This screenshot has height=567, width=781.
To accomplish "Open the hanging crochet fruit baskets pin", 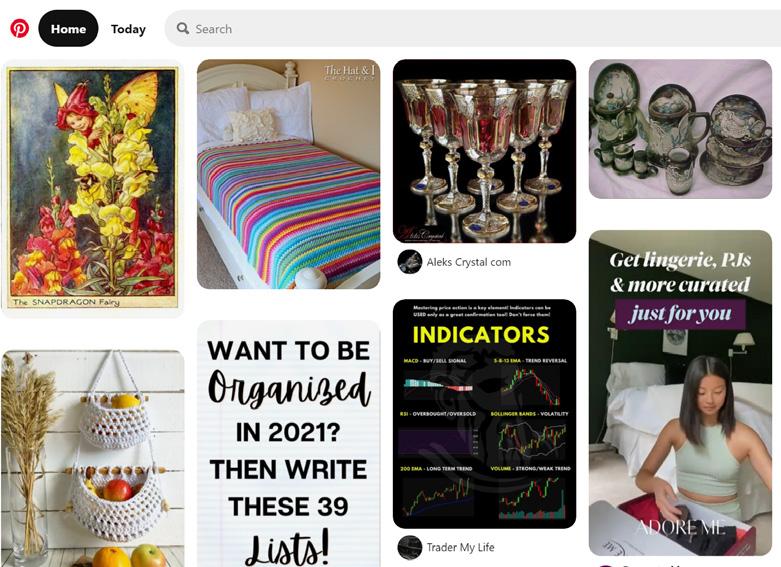I will pos(93,458).
